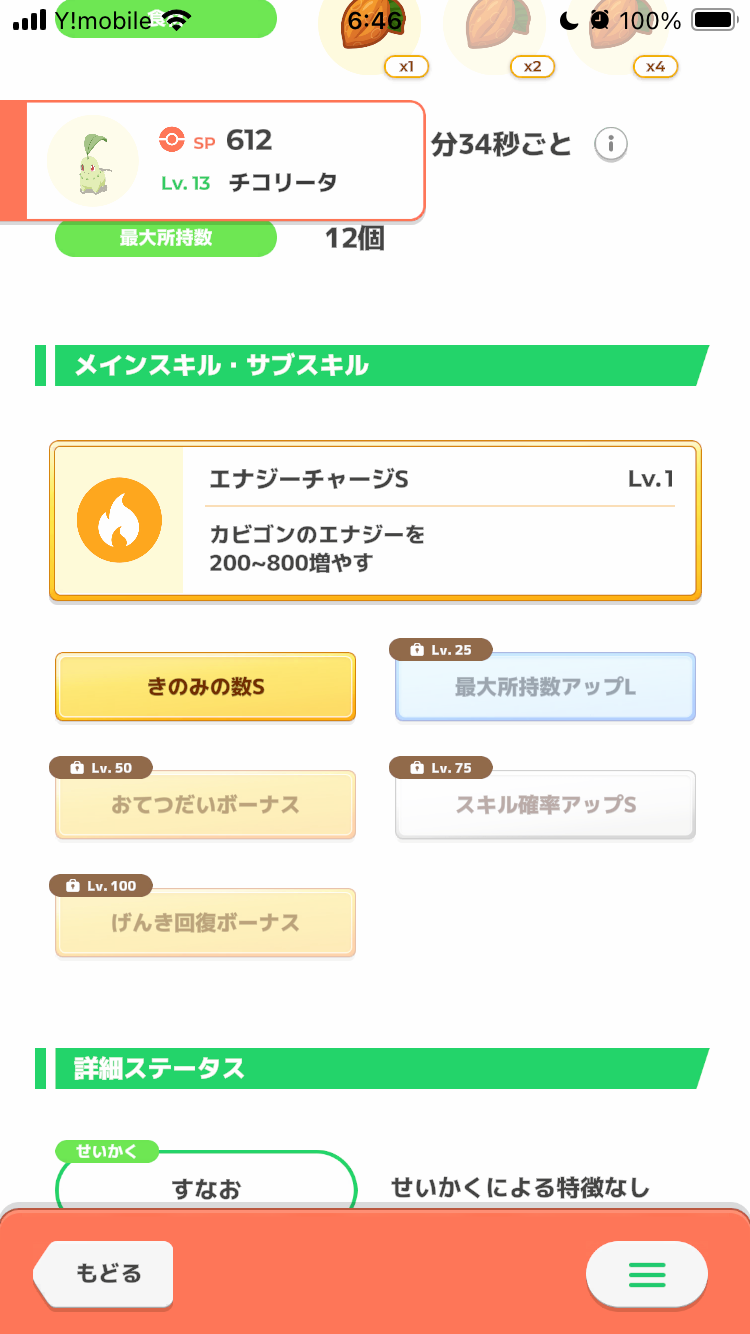Screen dimensions: 750x1334
Task: Tap locked スキル確率アップS sub skill
Action: pos(545,805)
